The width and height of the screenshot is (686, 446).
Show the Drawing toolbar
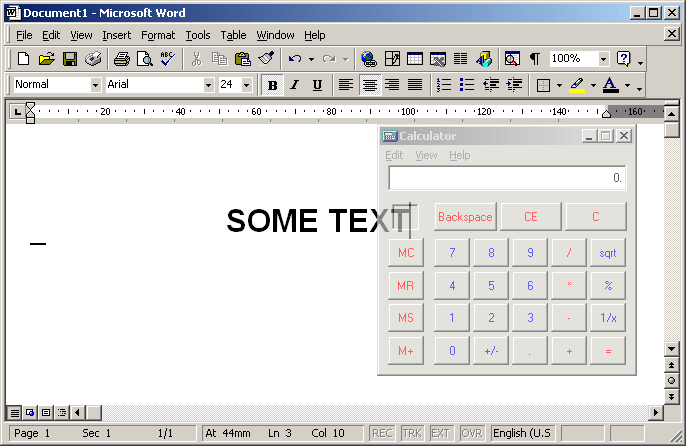pyautogui.click(x=483, y=59)
